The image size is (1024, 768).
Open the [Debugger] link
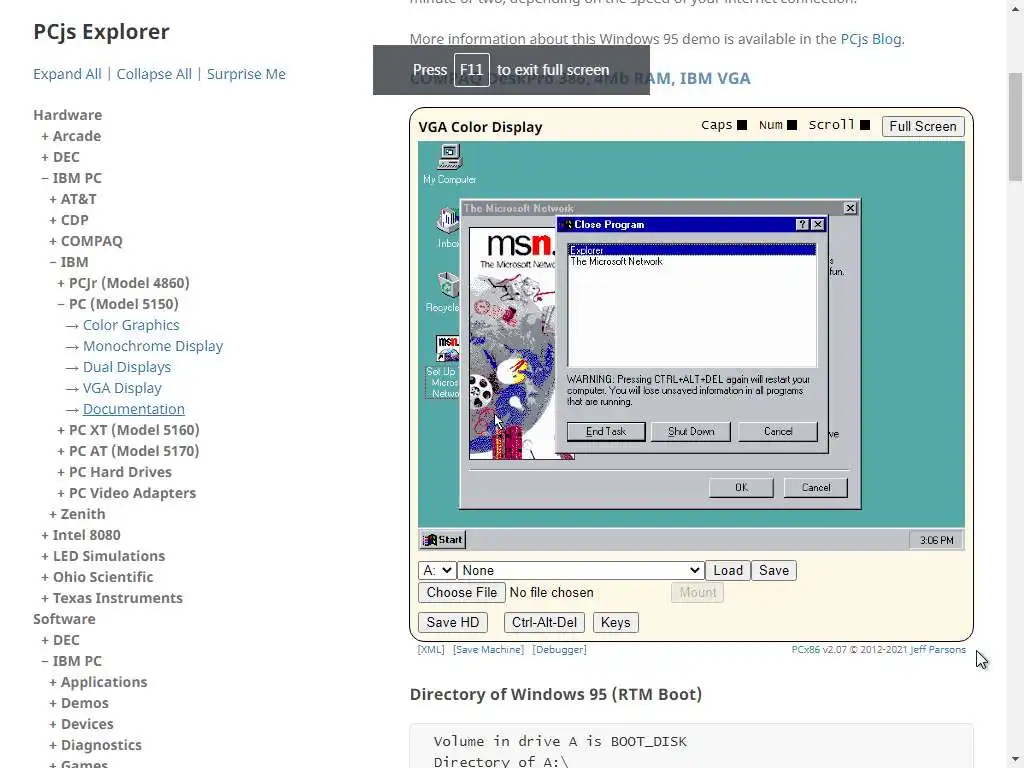(x=560, y=650)
